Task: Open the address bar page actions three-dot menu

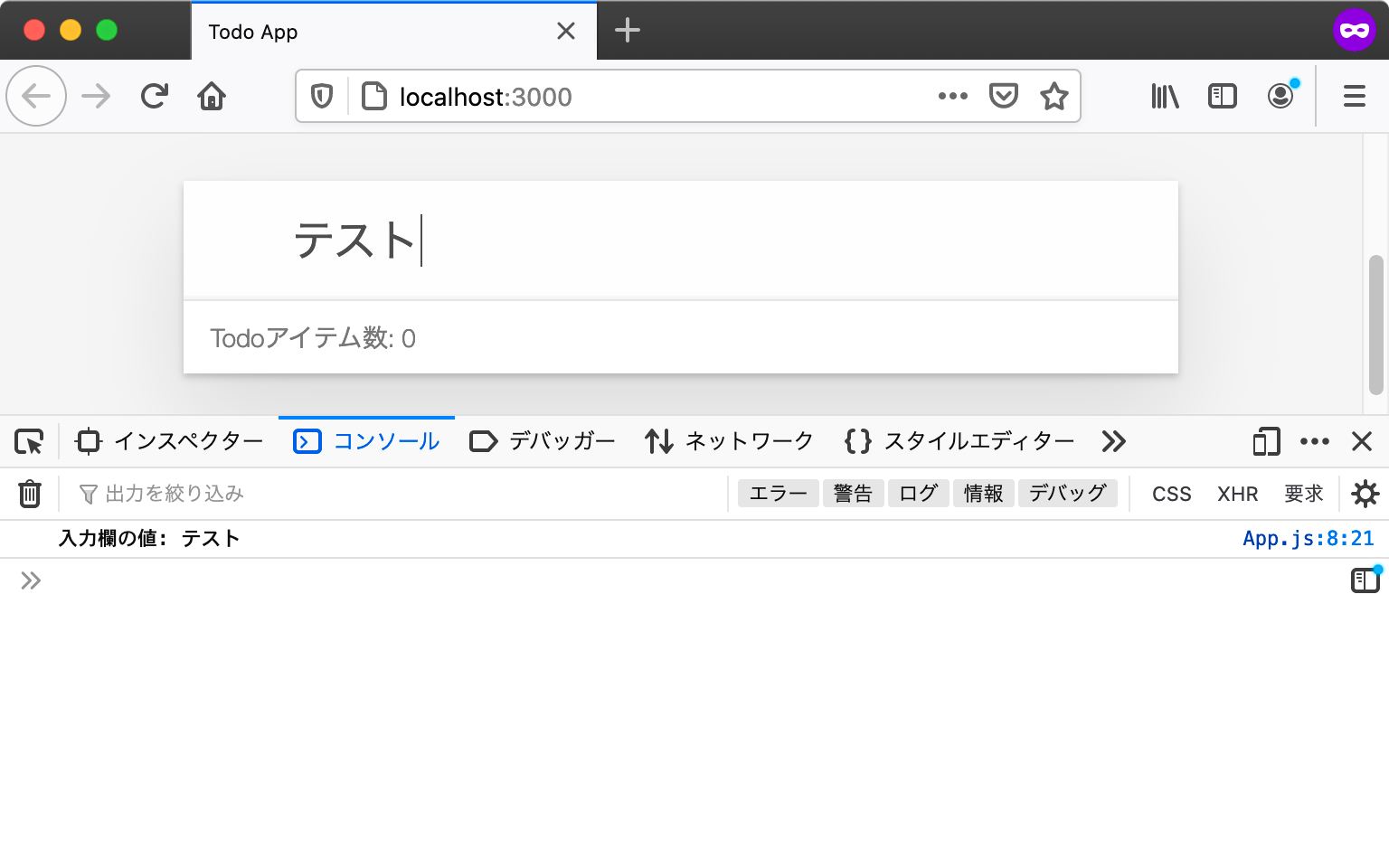Action: coord(953,96)
